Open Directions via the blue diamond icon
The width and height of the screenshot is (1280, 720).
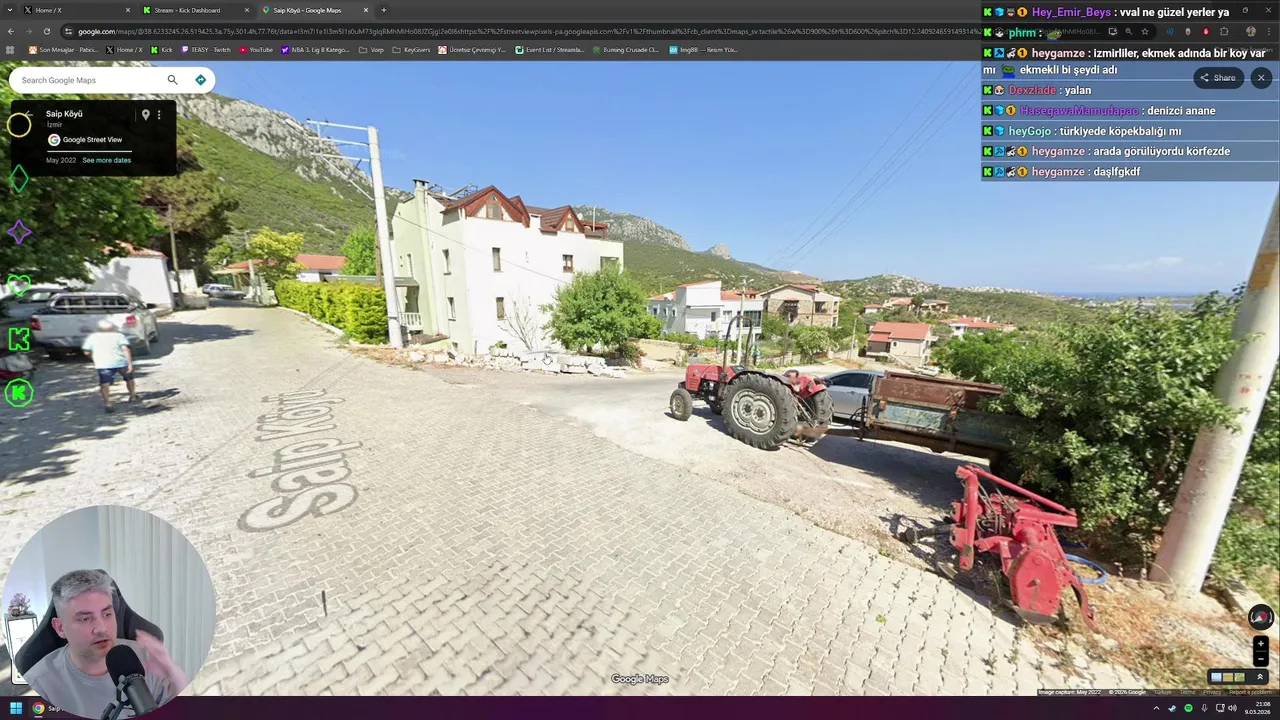click(x=200, y=80)
